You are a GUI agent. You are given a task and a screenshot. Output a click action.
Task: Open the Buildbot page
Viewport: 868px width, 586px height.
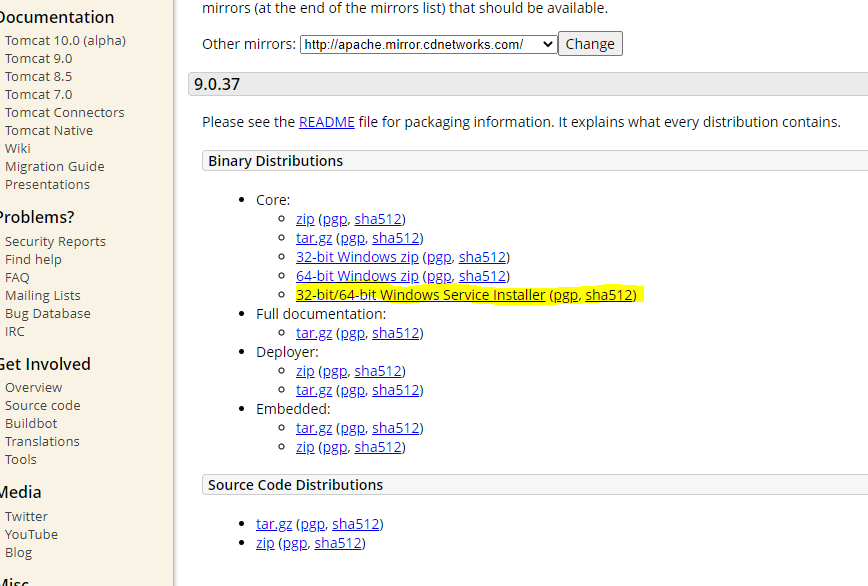[x=31, y=423]
